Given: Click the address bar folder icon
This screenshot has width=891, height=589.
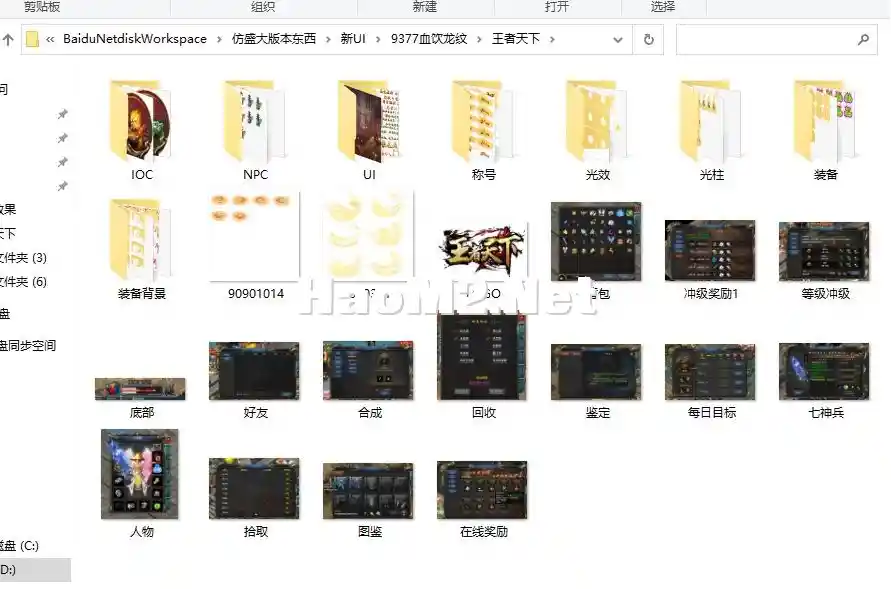Looking at the screenshot, I should [x=32, y=39].
